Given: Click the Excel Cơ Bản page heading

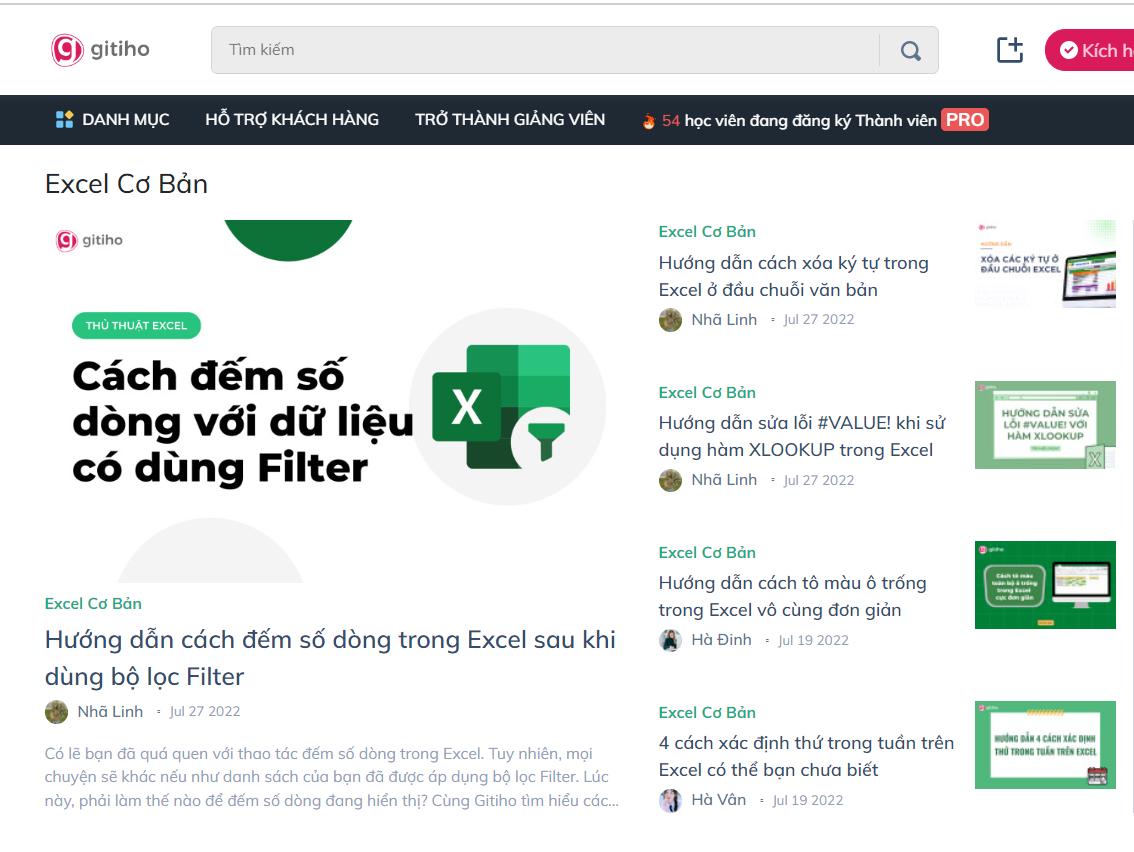Looking at the screenshot, I should [124, 184].
